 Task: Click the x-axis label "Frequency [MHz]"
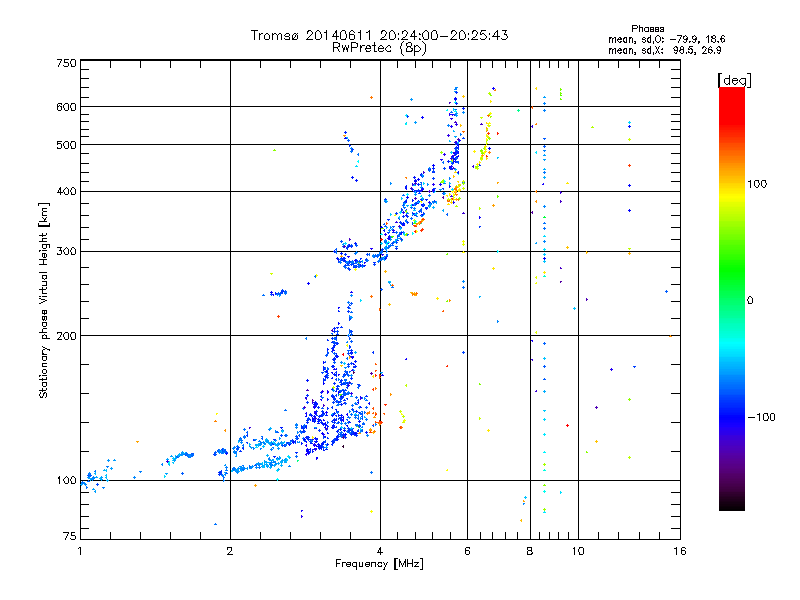coord(379,564)
